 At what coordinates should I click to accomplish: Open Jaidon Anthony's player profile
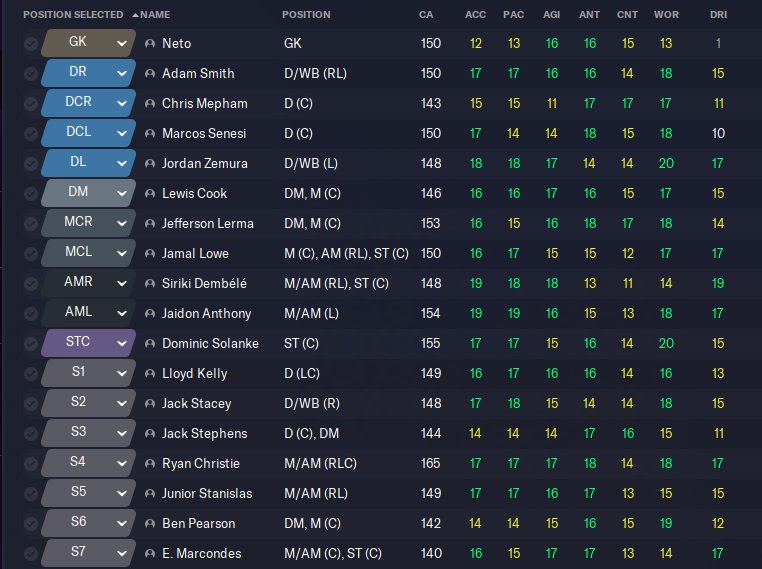point(207,313)
